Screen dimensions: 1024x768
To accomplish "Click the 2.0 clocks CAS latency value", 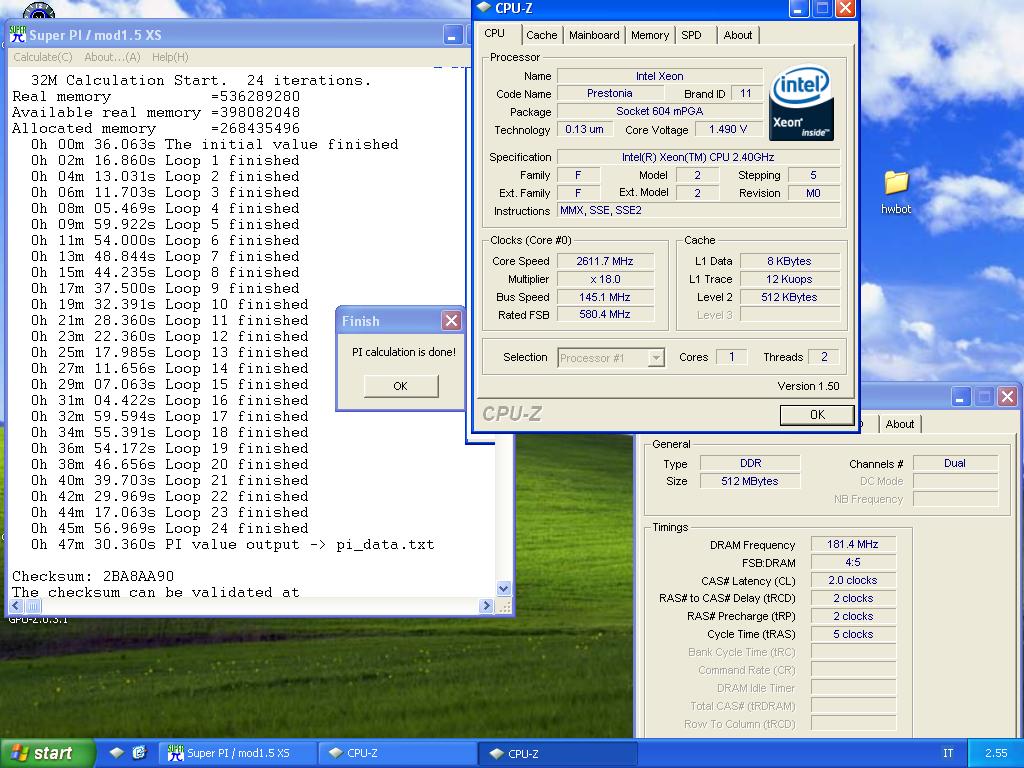I will [853, 580].
